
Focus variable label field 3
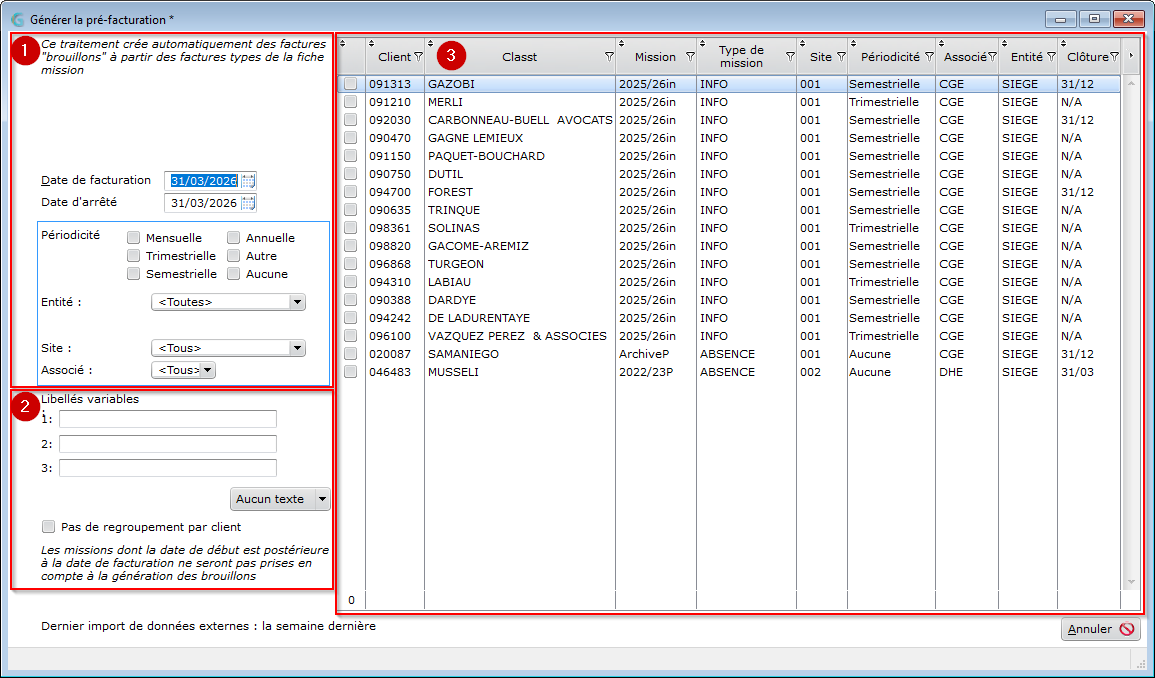(168, 468)
